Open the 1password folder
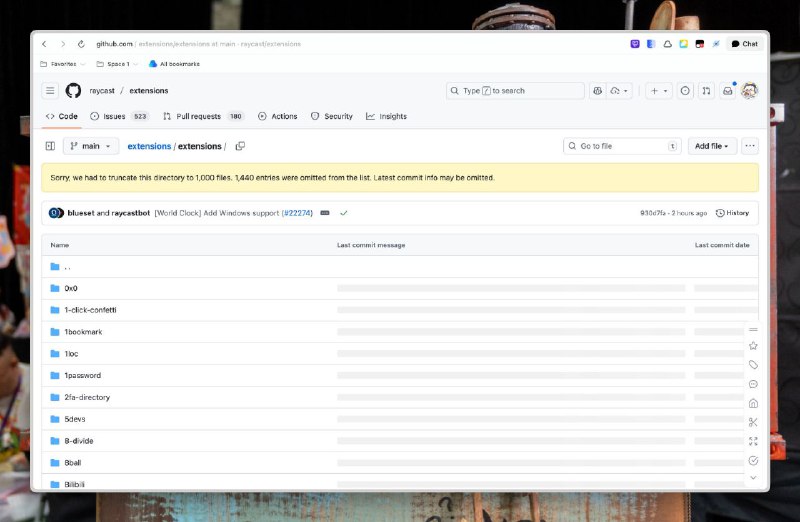This screenshot has height=522, width=800. (82, 375)
